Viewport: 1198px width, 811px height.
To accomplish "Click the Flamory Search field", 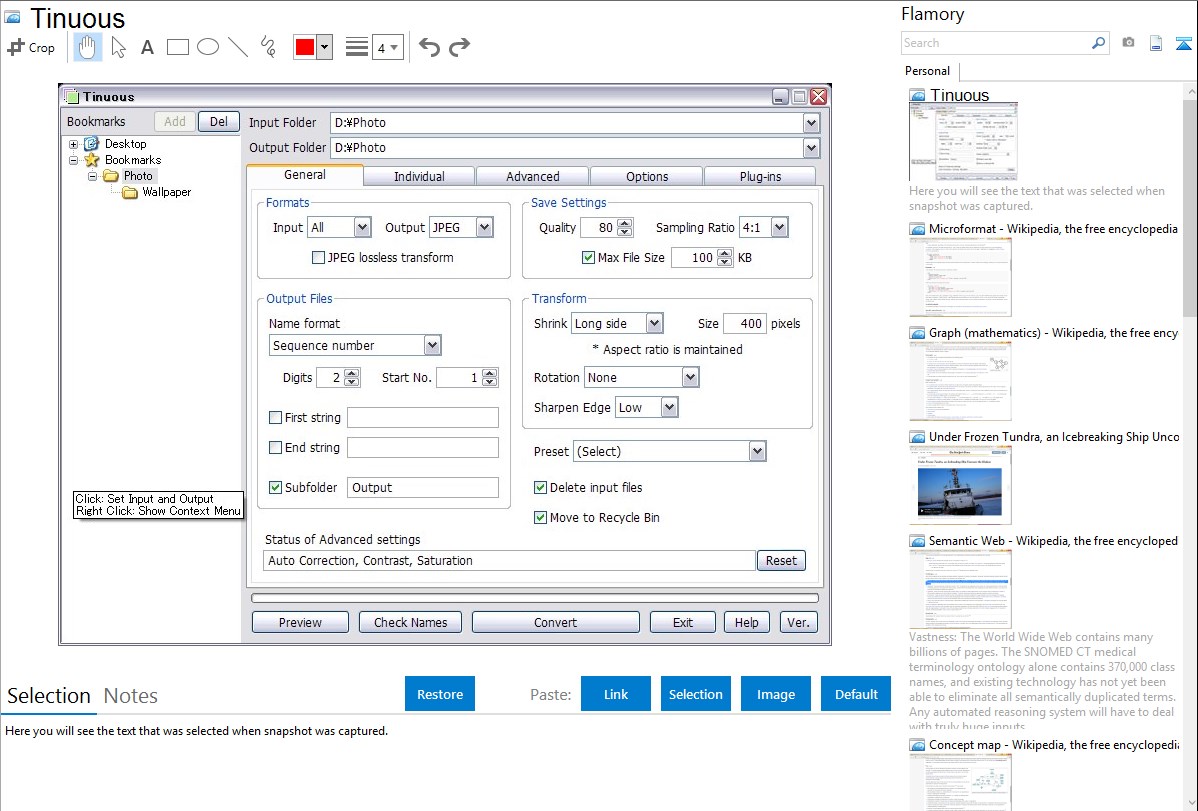I will [x=996, y=43].
